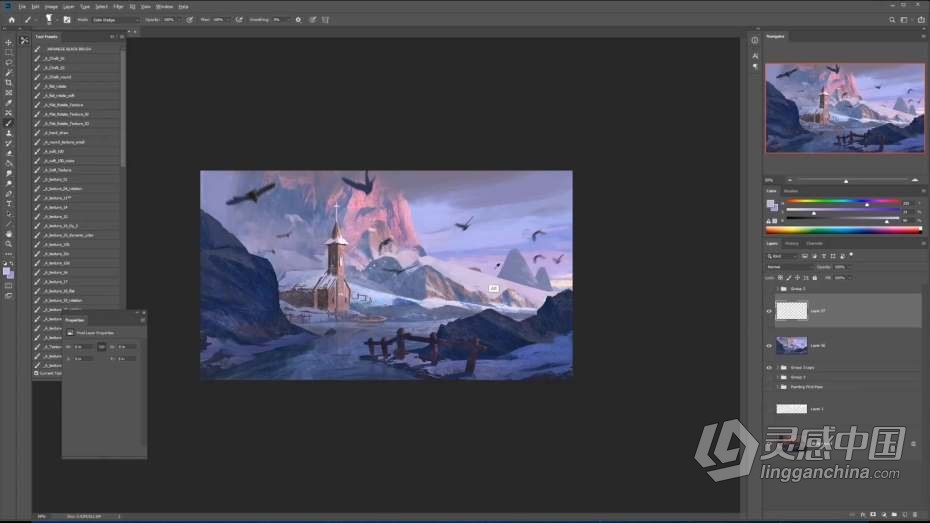Viewport: 930px width, 523px height.
Task: Open brush settings panel icon in options bar
Action: coord(67,20)
